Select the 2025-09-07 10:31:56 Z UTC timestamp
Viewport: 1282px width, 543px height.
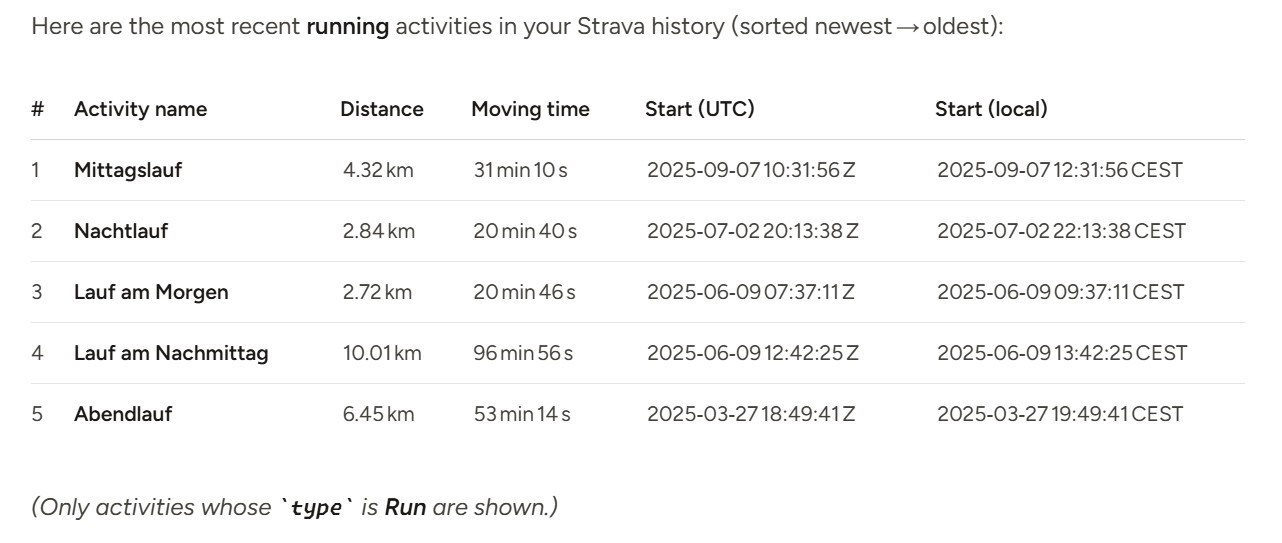(x=751, y=170)
